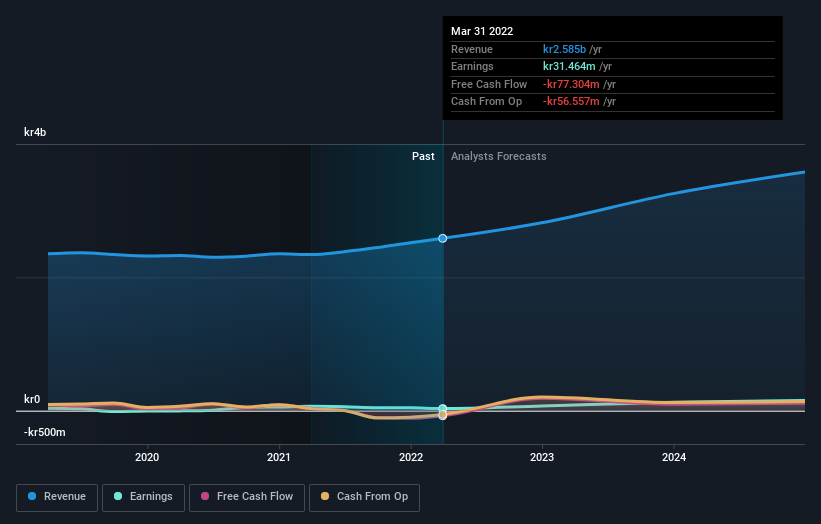Click the kr2.585b revenue value in tooltip
821x524 pixels.
[x=564, y=49]
